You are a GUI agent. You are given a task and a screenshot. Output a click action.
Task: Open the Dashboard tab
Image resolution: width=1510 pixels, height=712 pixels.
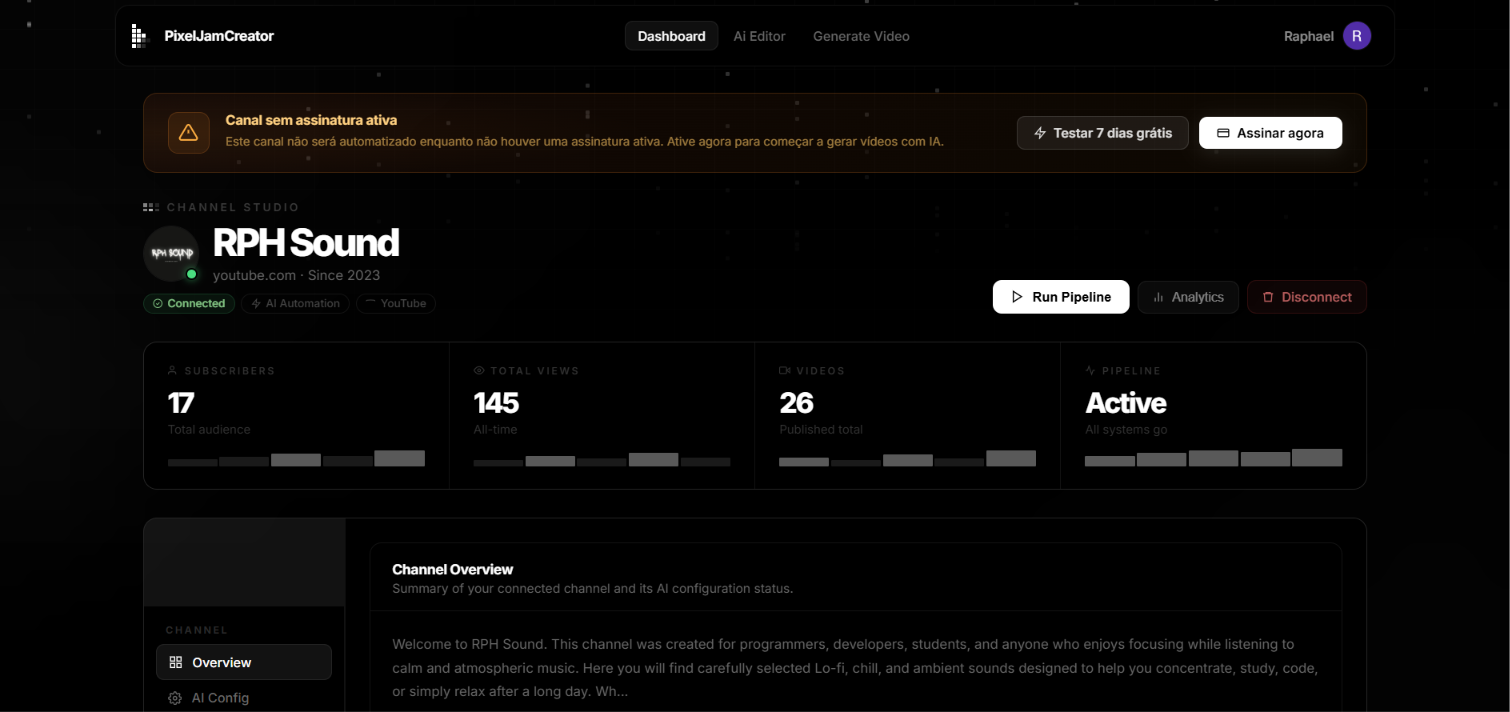pyautogui.click(x=671, y=36)
